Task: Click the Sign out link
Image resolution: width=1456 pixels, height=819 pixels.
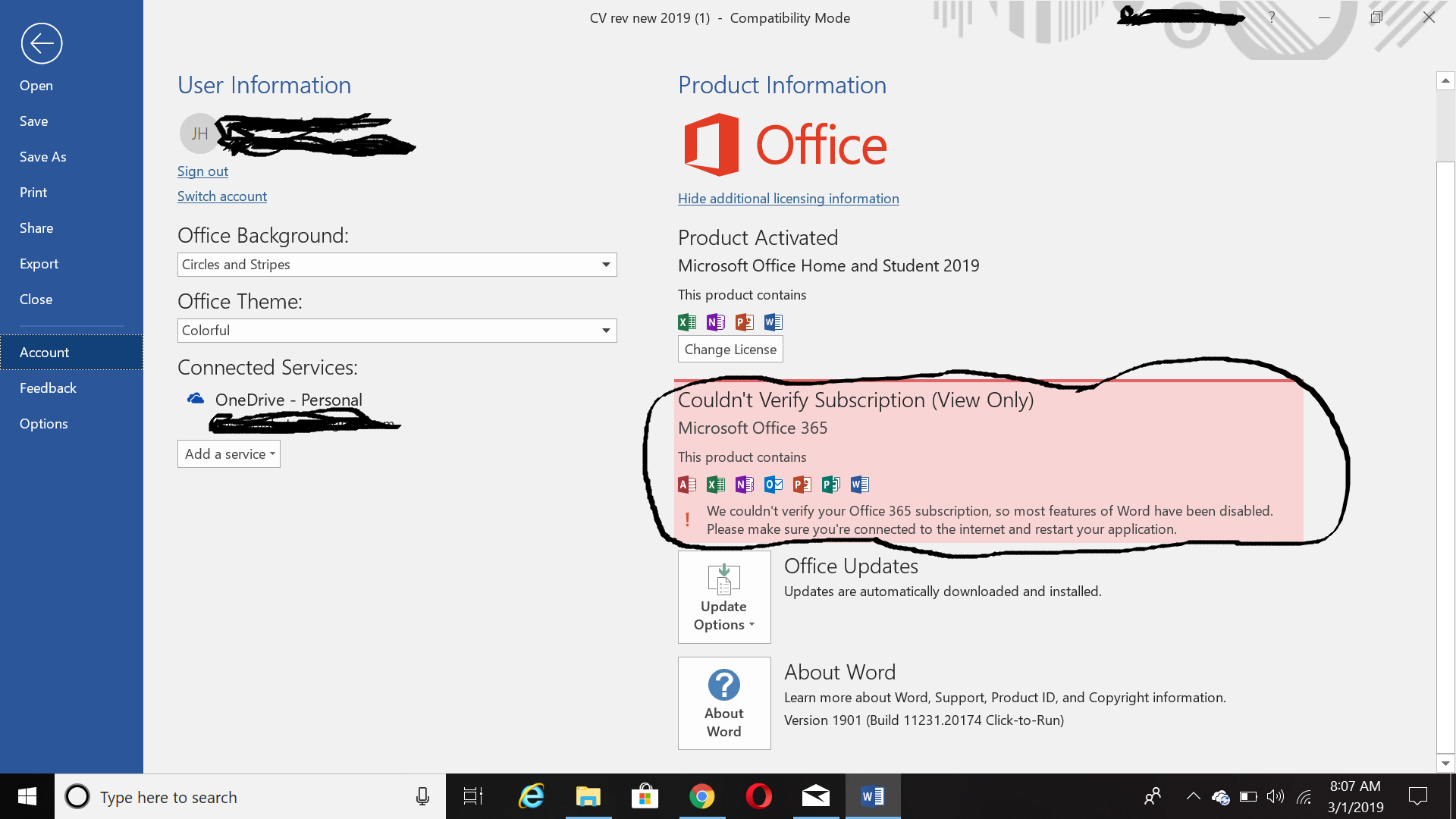Action: pyautogui.click(x=203, y=170)
